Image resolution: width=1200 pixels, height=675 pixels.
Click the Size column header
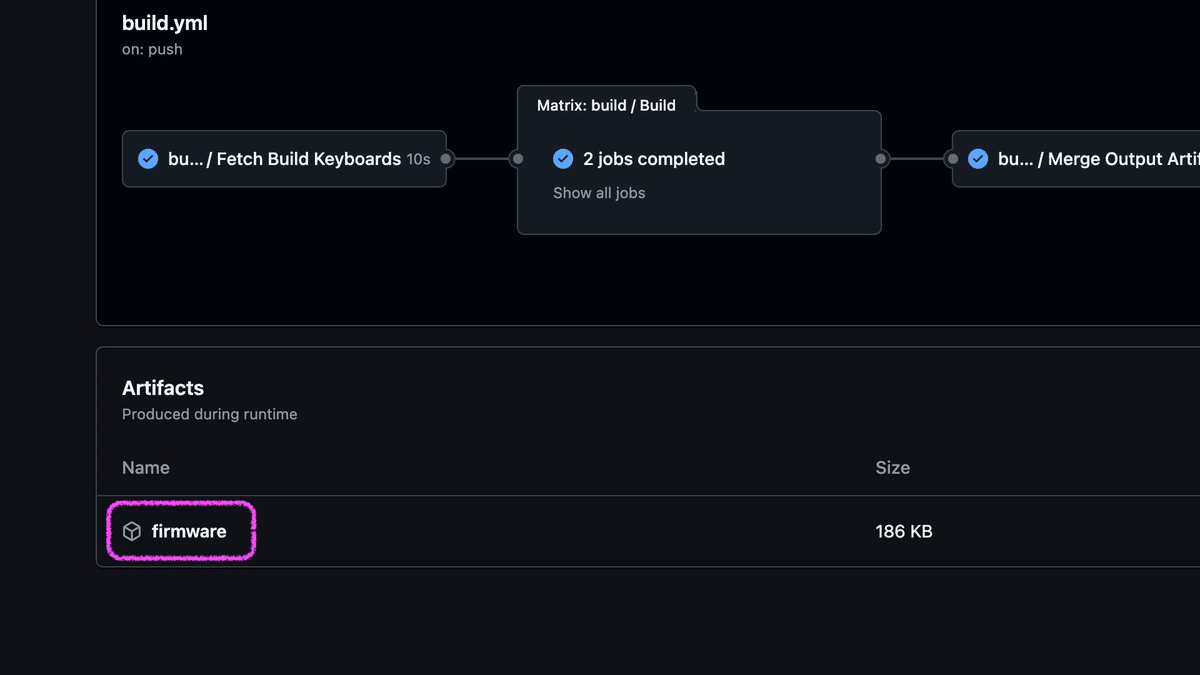[x=892, y=468]
